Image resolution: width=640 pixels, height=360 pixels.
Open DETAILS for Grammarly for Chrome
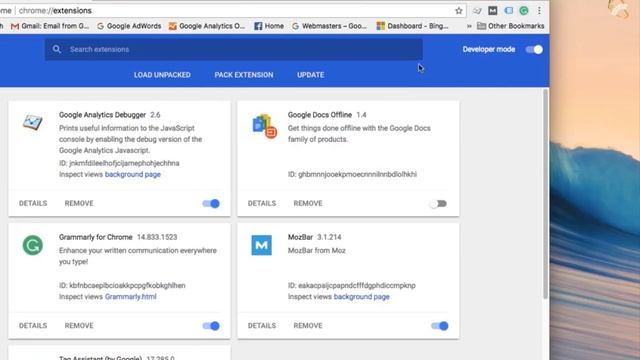33,326
